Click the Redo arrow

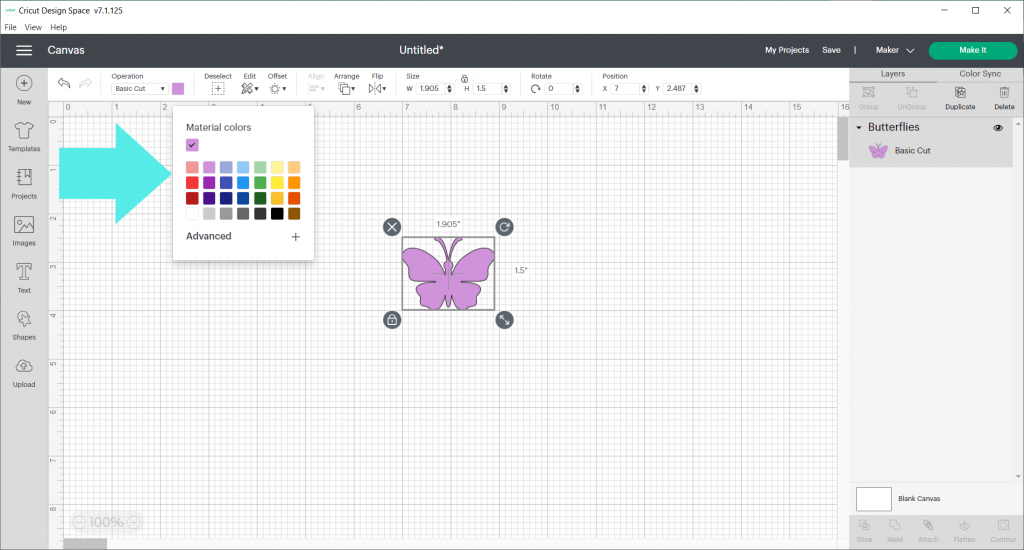pyautogui.click(x=86, y=83)
